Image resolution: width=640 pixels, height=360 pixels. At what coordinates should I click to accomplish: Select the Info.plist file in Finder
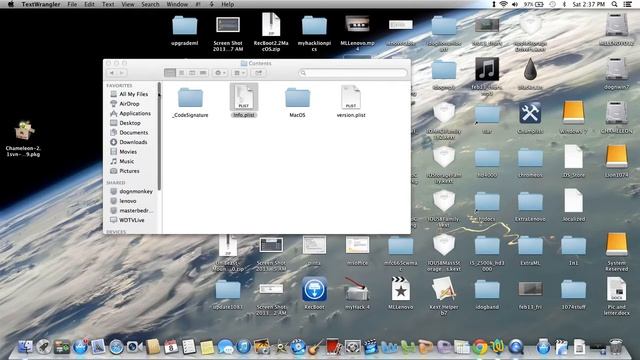click(x=244, y=101)
